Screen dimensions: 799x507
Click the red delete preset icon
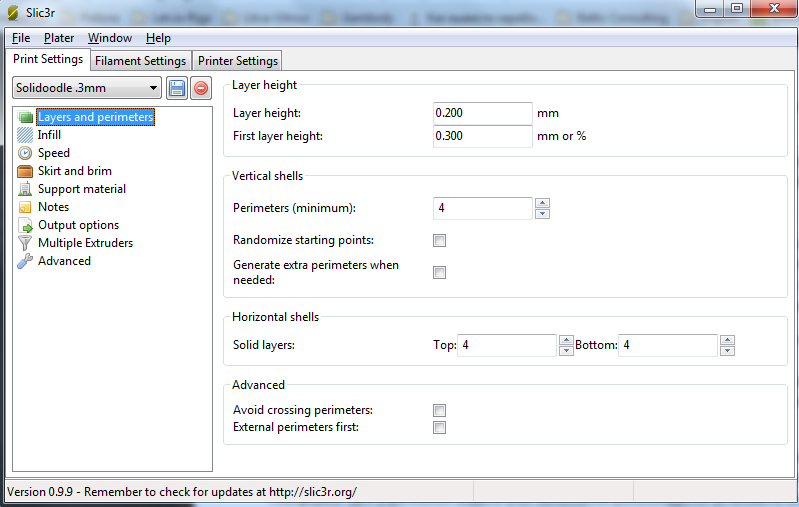point(201,88)
